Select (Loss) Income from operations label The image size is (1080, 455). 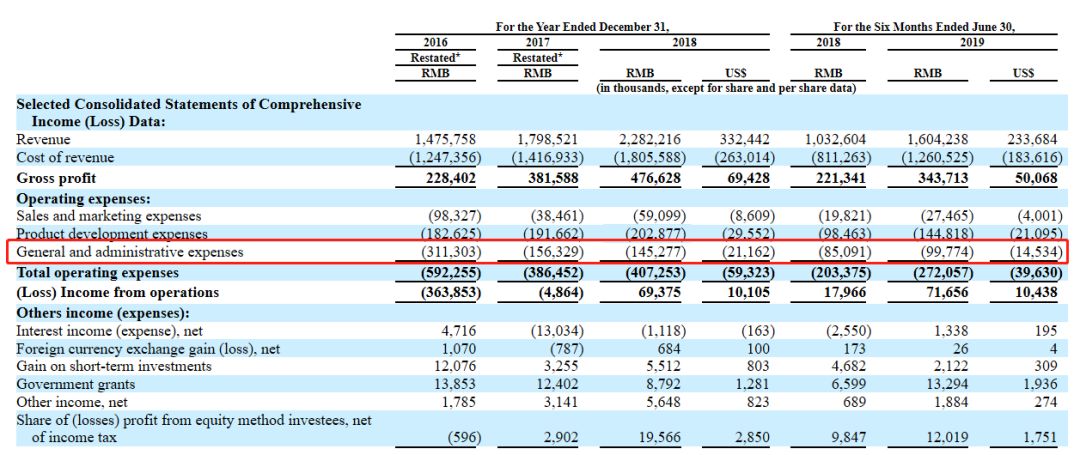(117, 293)
